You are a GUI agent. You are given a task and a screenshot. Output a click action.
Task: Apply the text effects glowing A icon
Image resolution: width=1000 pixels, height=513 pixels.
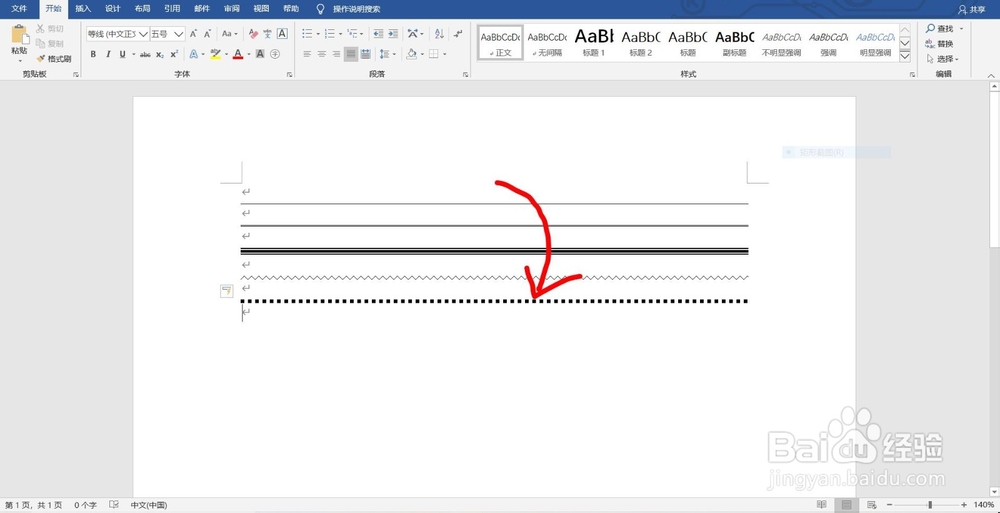coord(193,54)
